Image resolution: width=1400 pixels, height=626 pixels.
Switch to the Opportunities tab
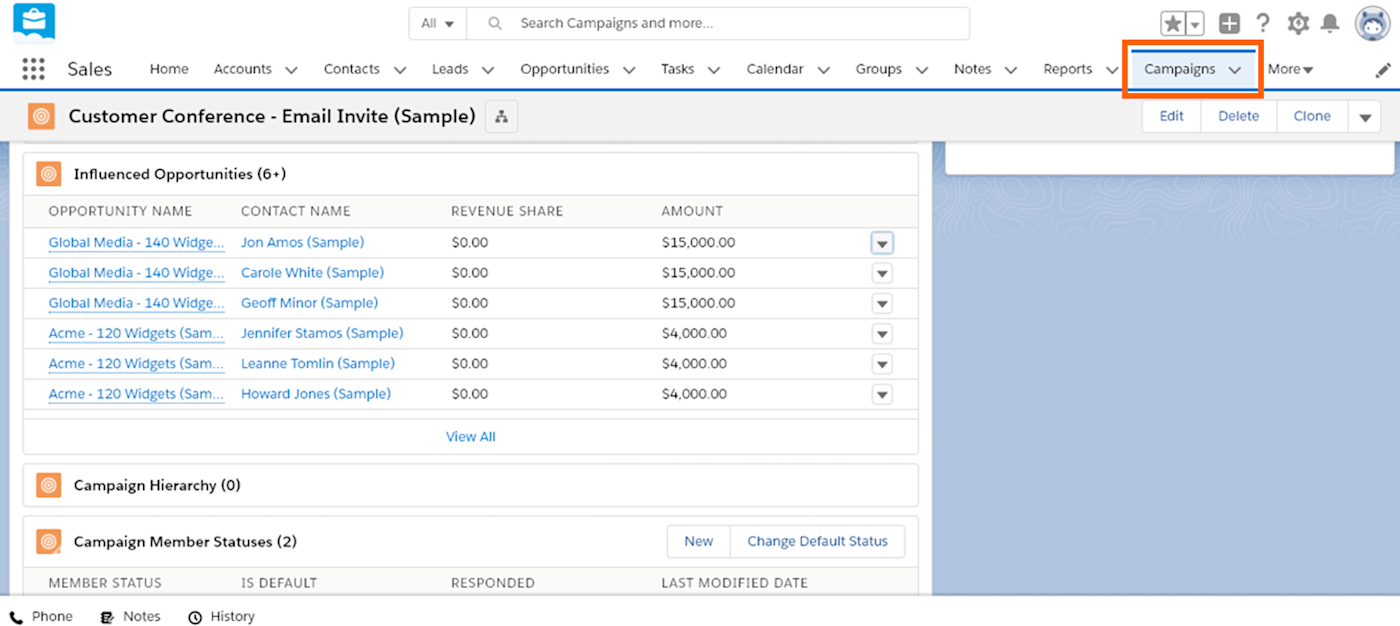click(564, 69)
